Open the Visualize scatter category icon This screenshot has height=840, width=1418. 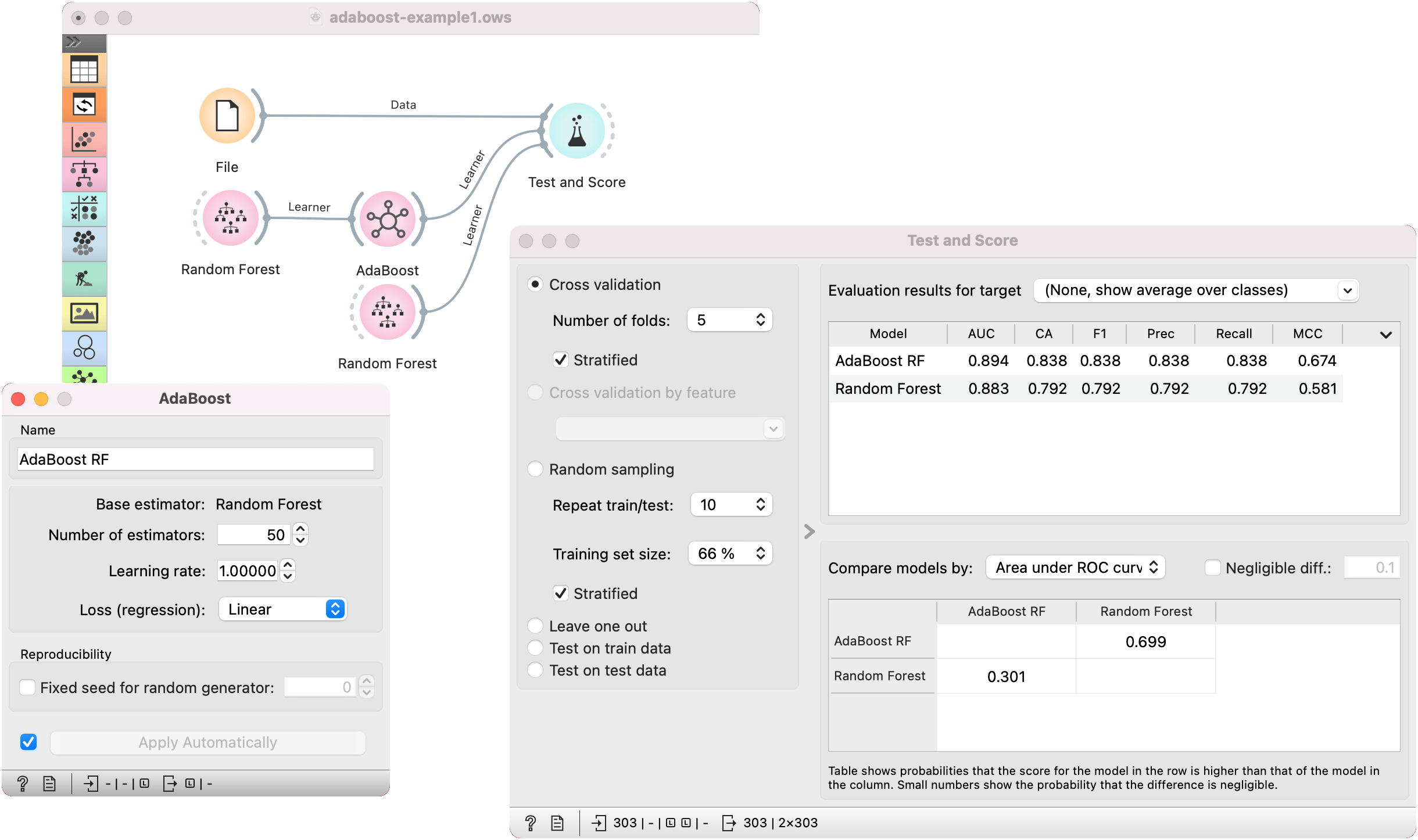click(x=84, y=139)
